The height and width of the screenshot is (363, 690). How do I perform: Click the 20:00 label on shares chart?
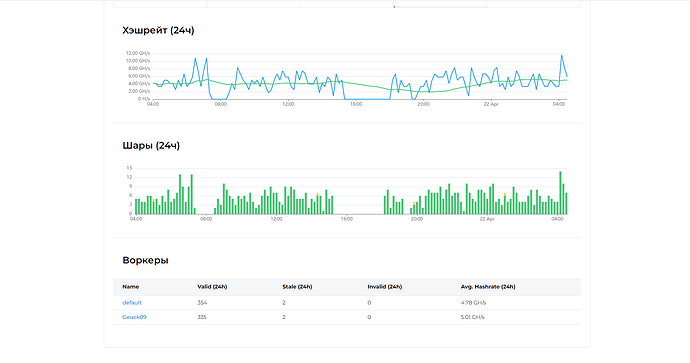[x=417, y=219]
